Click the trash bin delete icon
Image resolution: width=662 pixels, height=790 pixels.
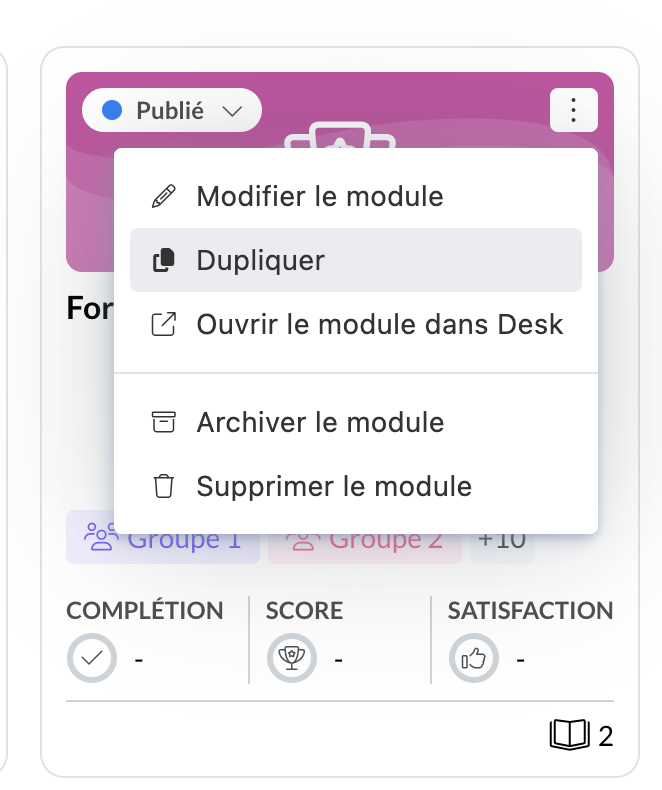(x=162, y=487)
